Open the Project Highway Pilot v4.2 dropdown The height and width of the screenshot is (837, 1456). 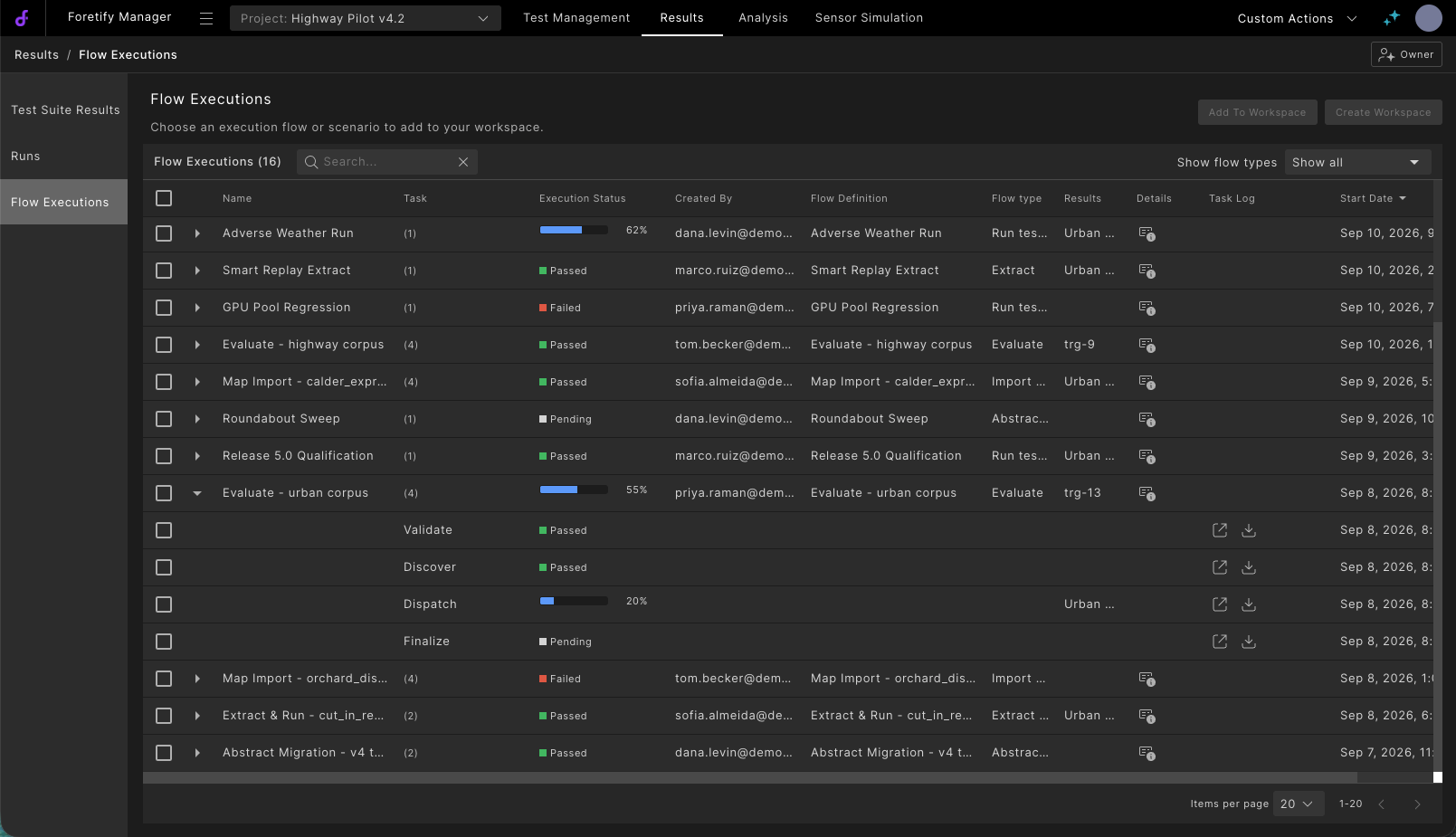(365, 18)
